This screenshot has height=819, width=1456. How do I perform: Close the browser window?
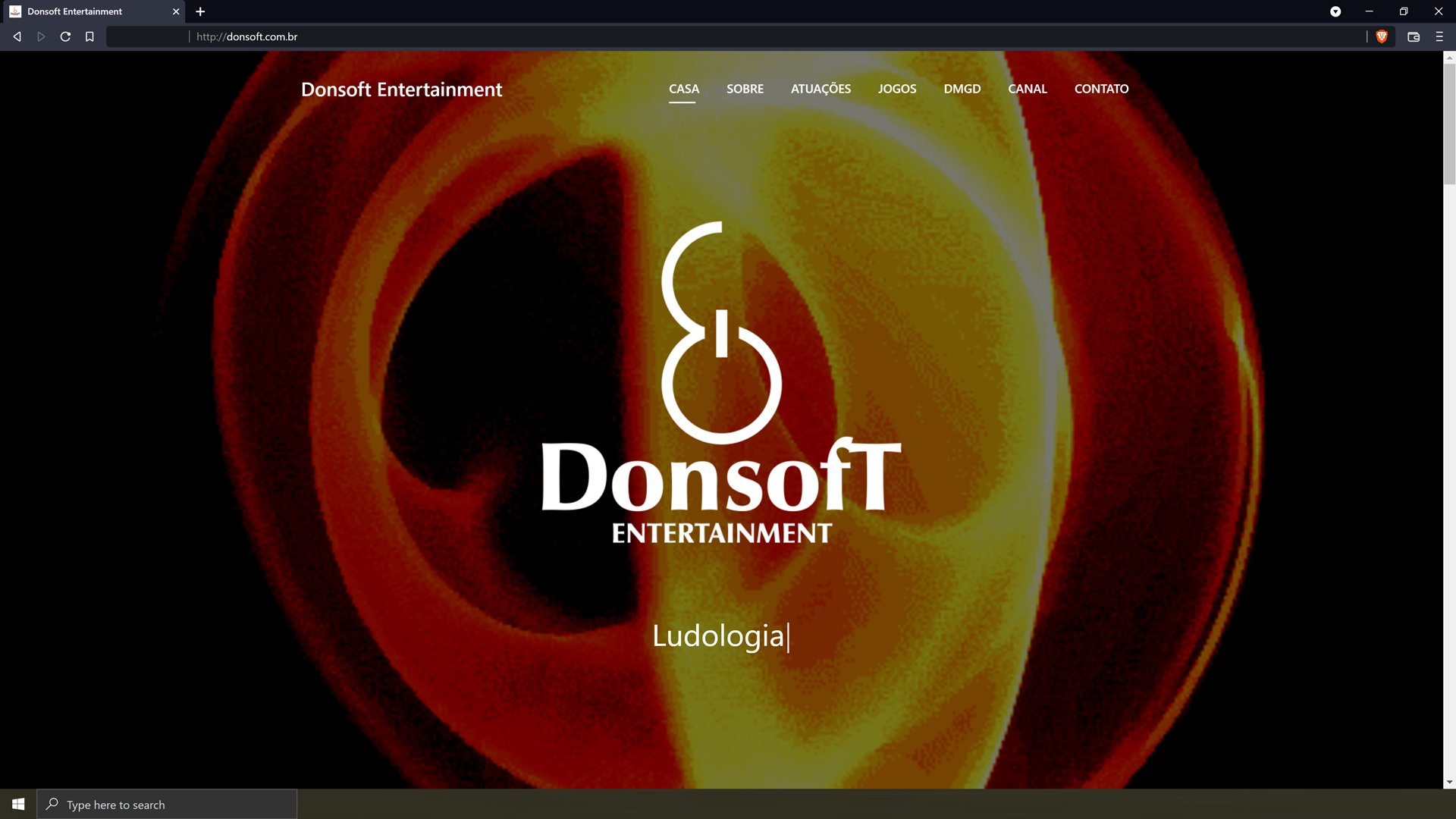click(1439, 11)
